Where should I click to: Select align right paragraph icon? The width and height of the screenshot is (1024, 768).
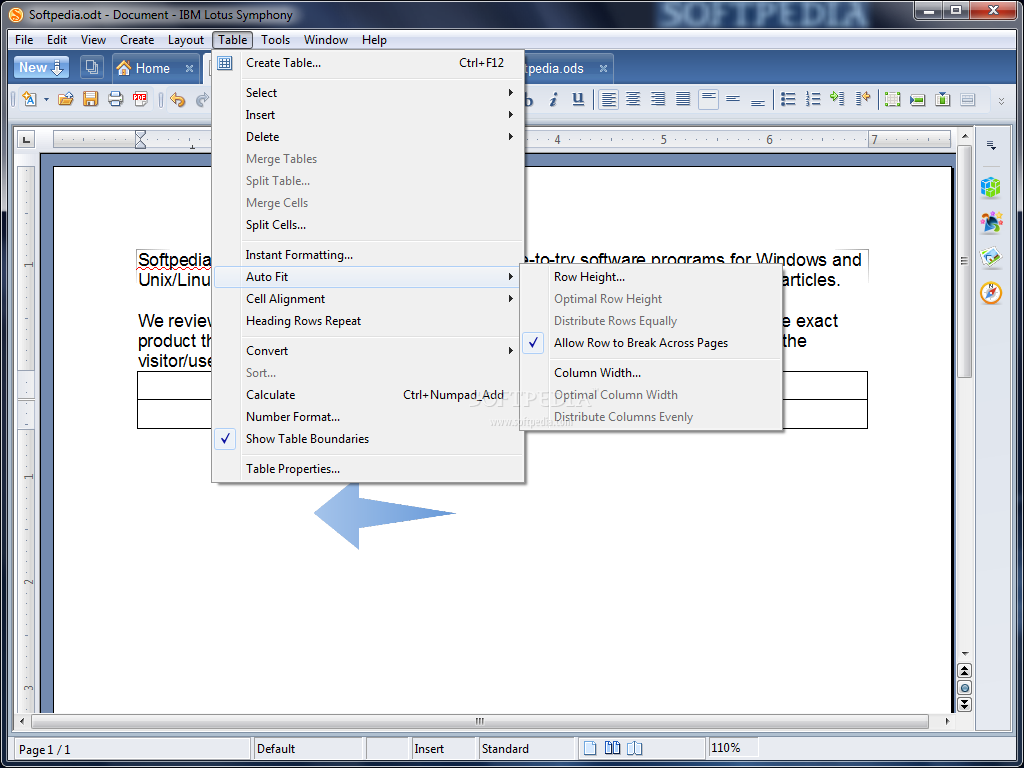click(x=658, y=99)
